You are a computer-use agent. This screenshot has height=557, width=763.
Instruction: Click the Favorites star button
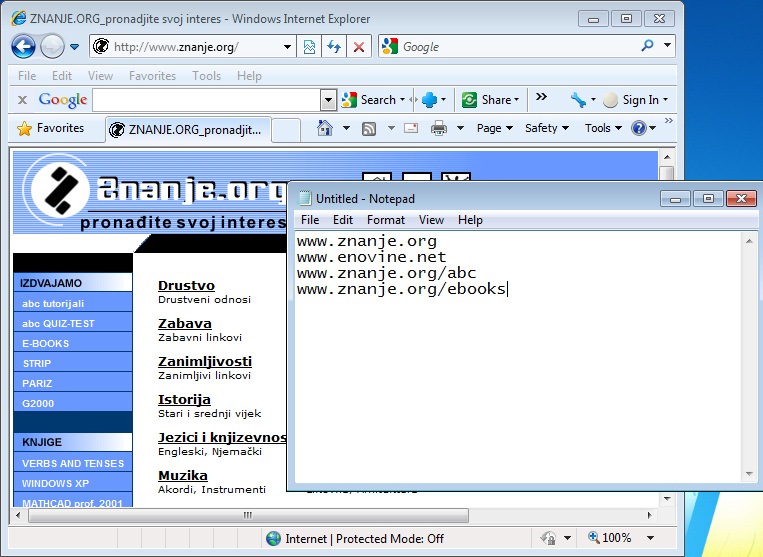click(50, 128)
